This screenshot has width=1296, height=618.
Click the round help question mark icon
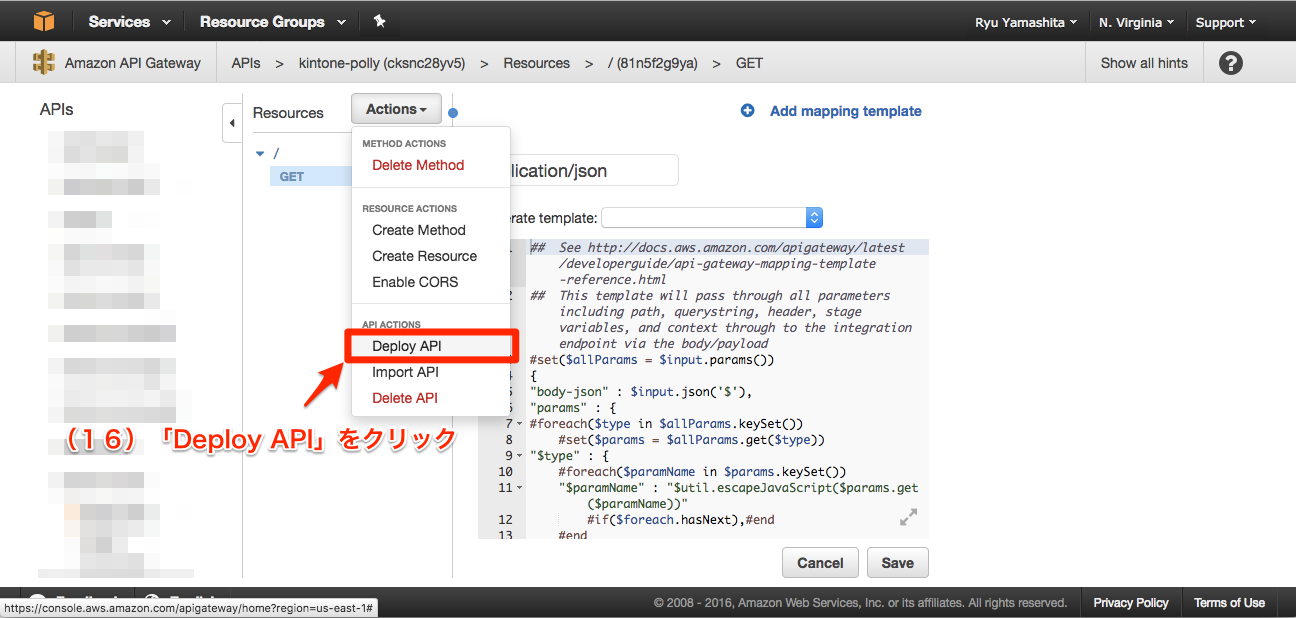[x=1229, y=62]
